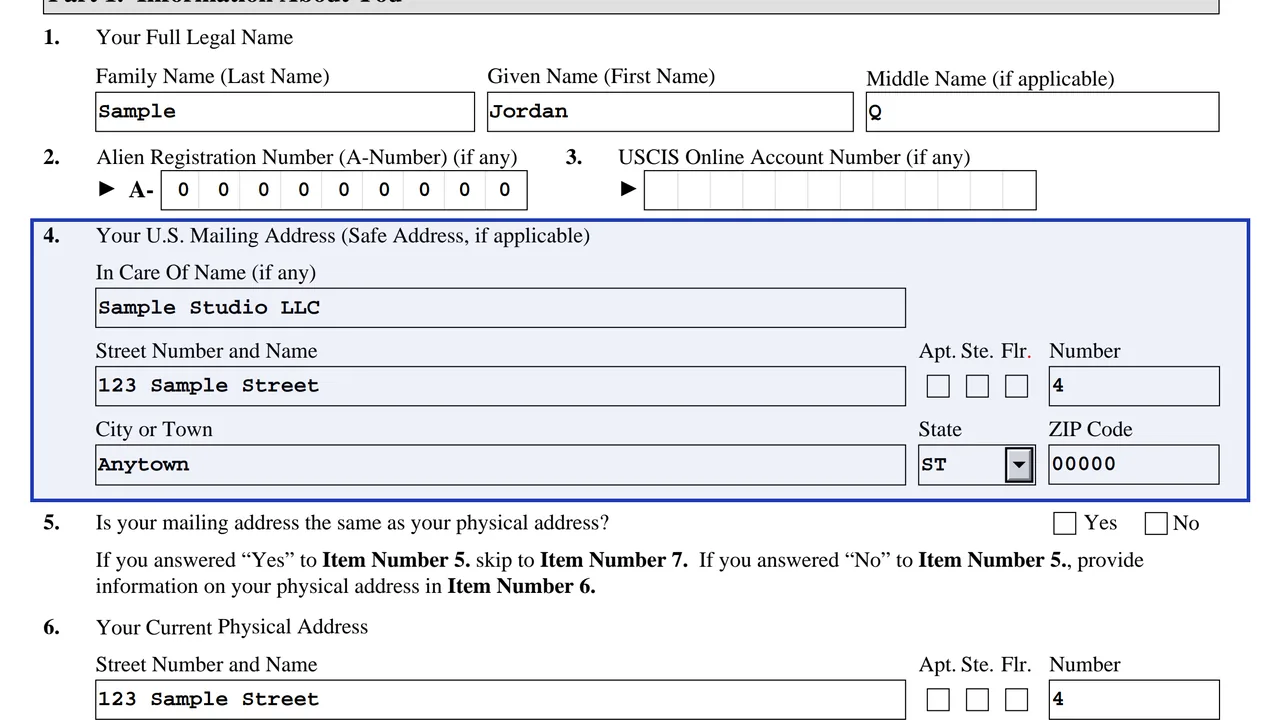Click the "Your Full Legal Name" heading text
Screen dimensions: 1280x720
tap(195, 38)
